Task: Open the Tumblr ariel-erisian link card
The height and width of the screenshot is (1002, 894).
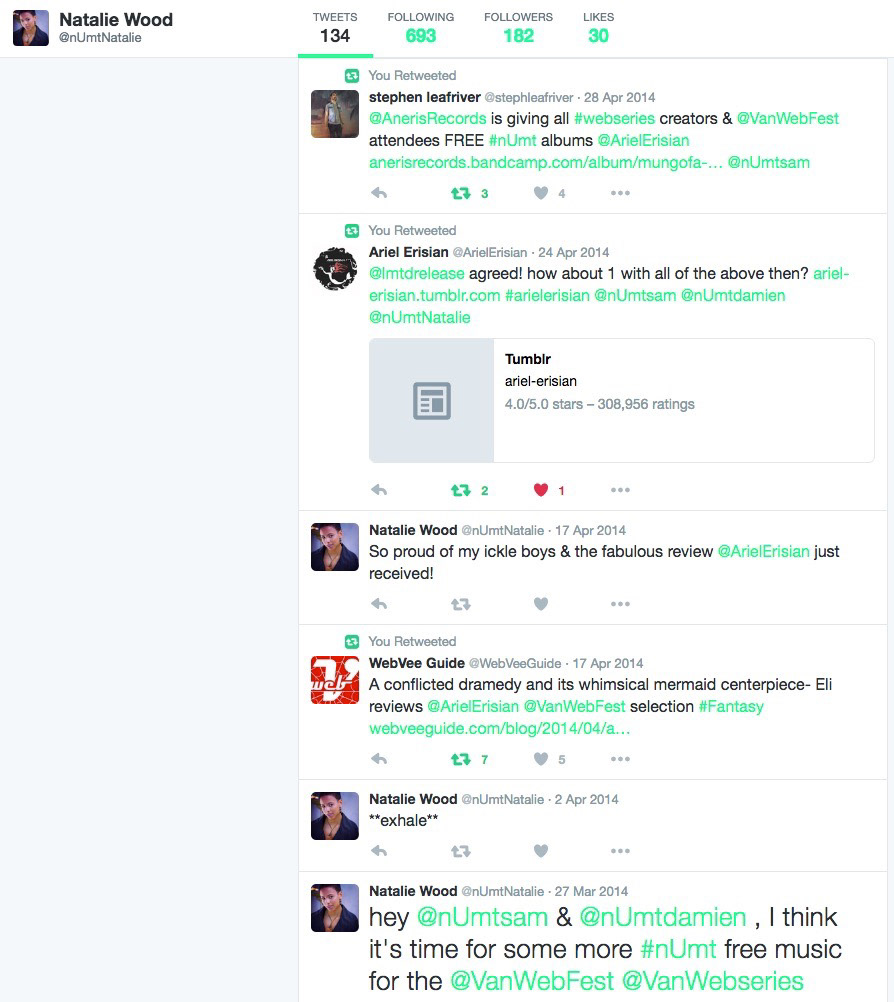Action: [621, 401]
